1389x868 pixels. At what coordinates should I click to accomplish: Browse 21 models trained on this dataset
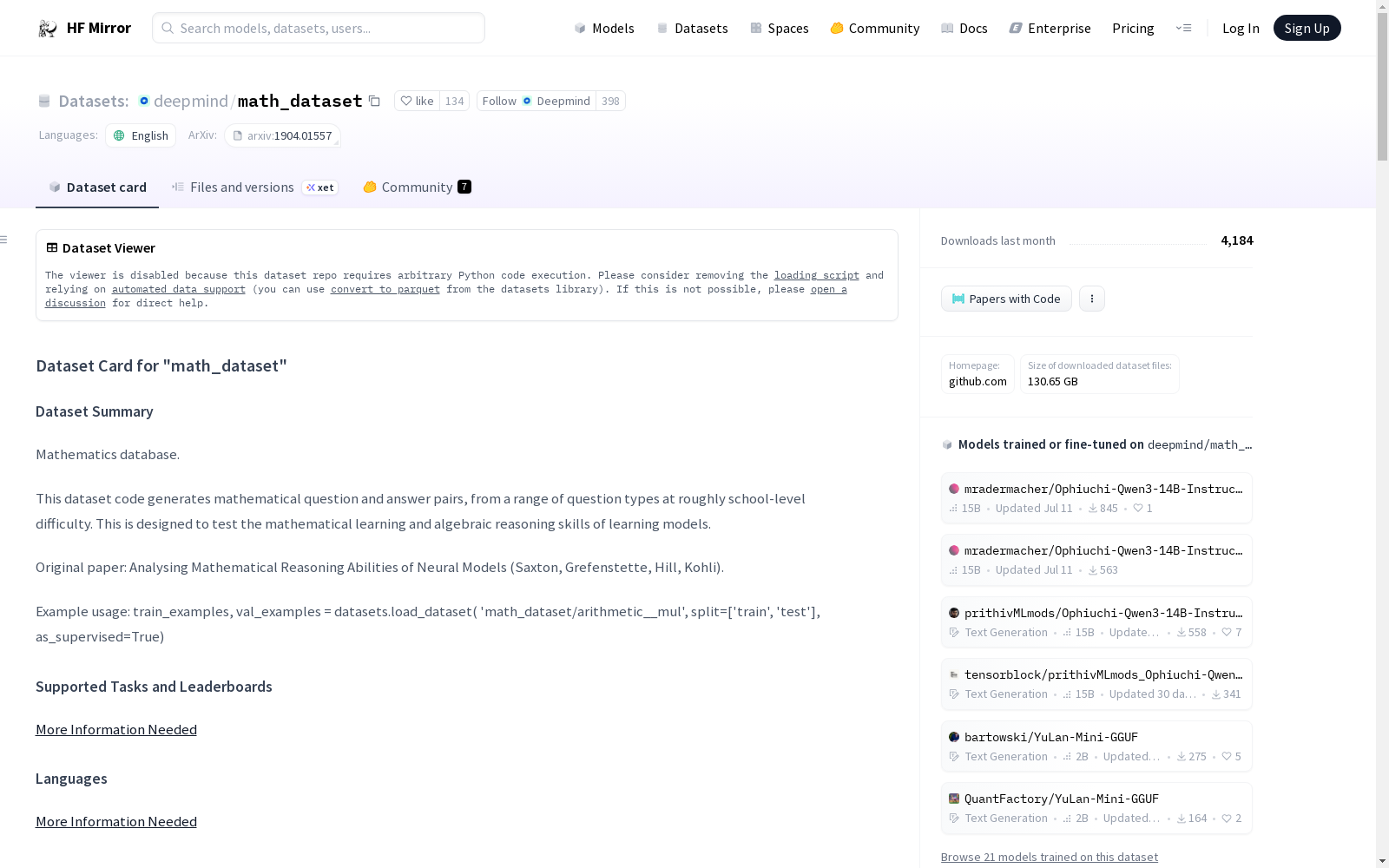pyautogui.click(x=1050, y=857)
